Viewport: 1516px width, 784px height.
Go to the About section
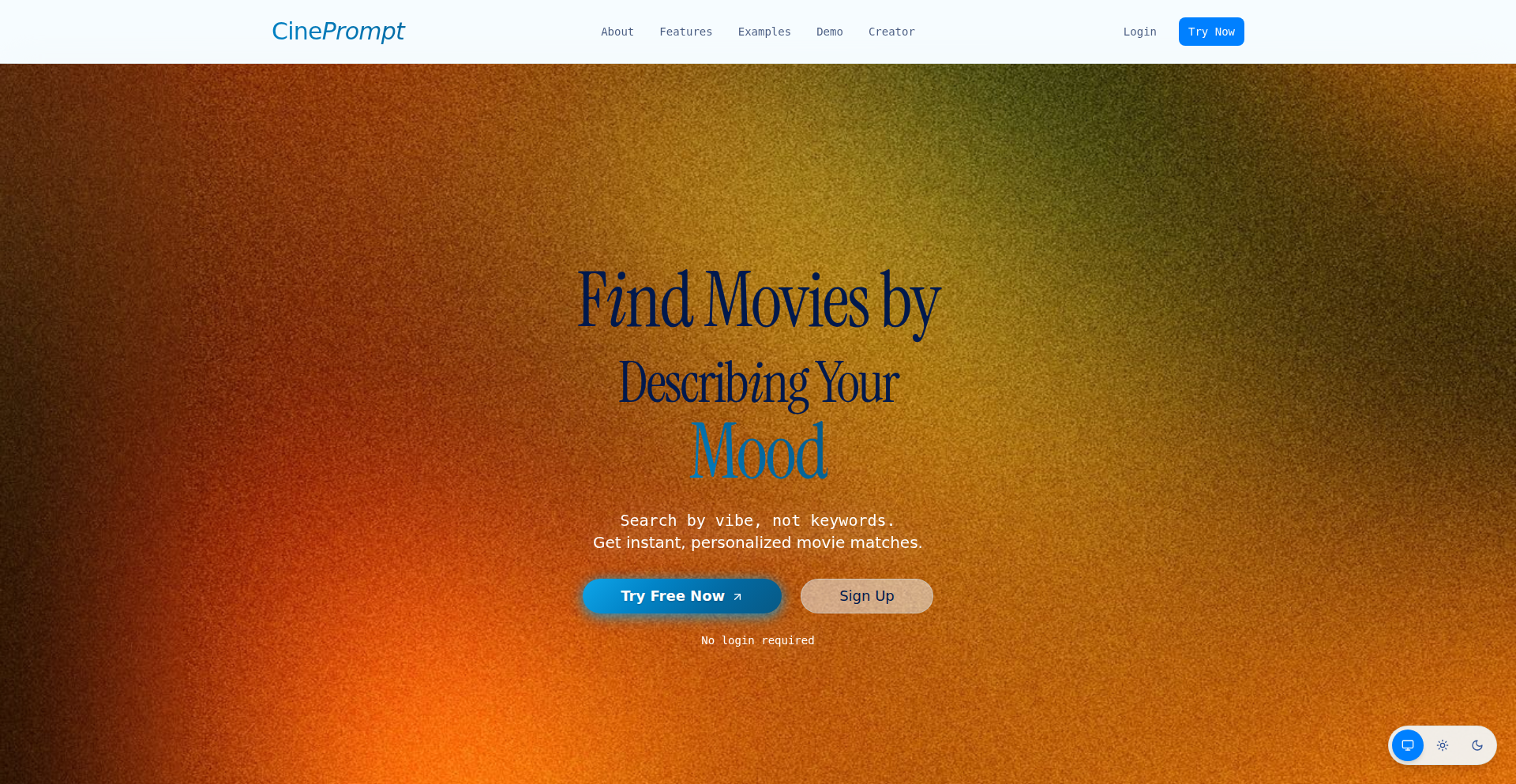pos(617,32)
